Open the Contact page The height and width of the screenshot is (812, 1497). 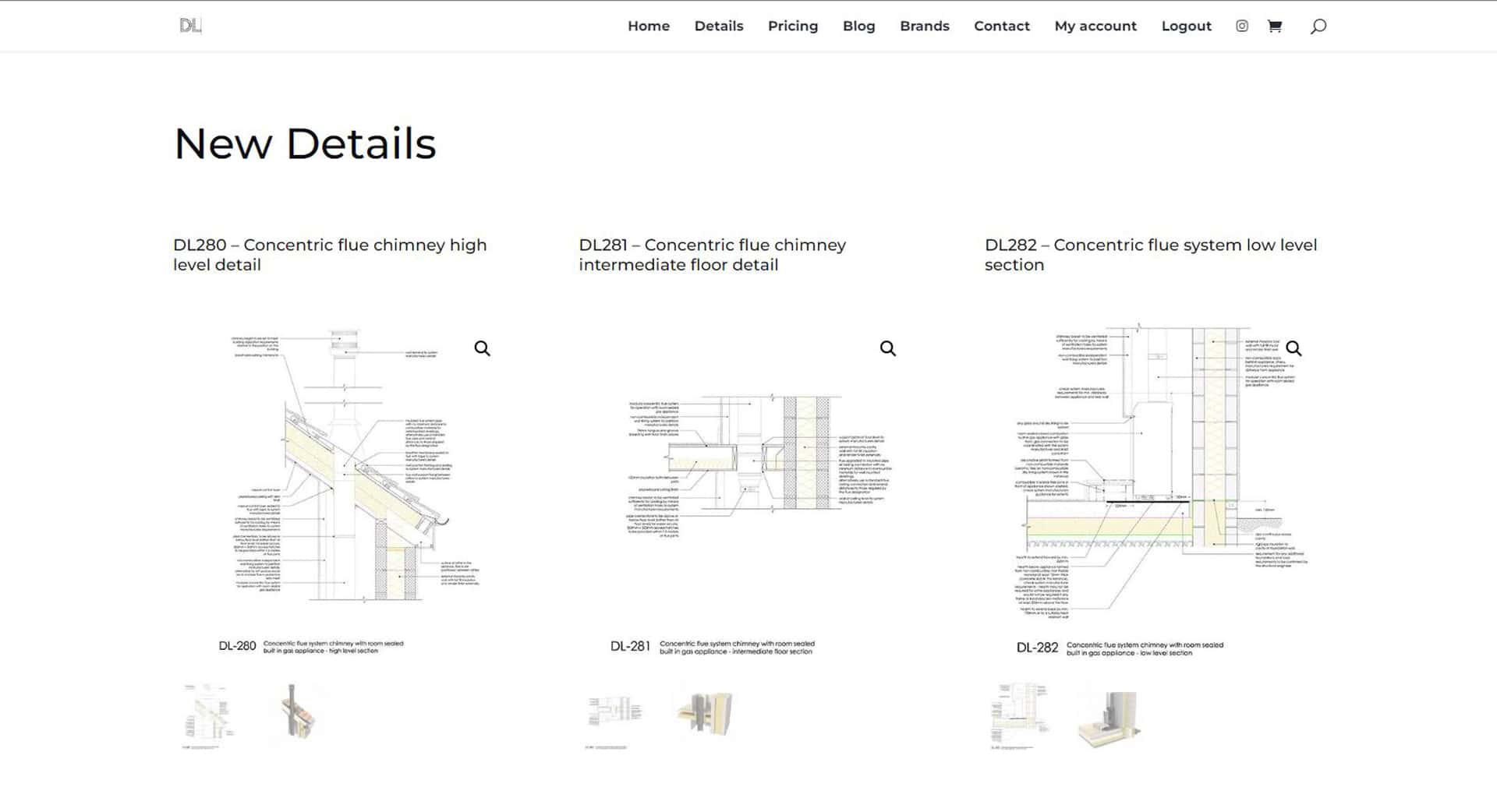pos(1001,26)
